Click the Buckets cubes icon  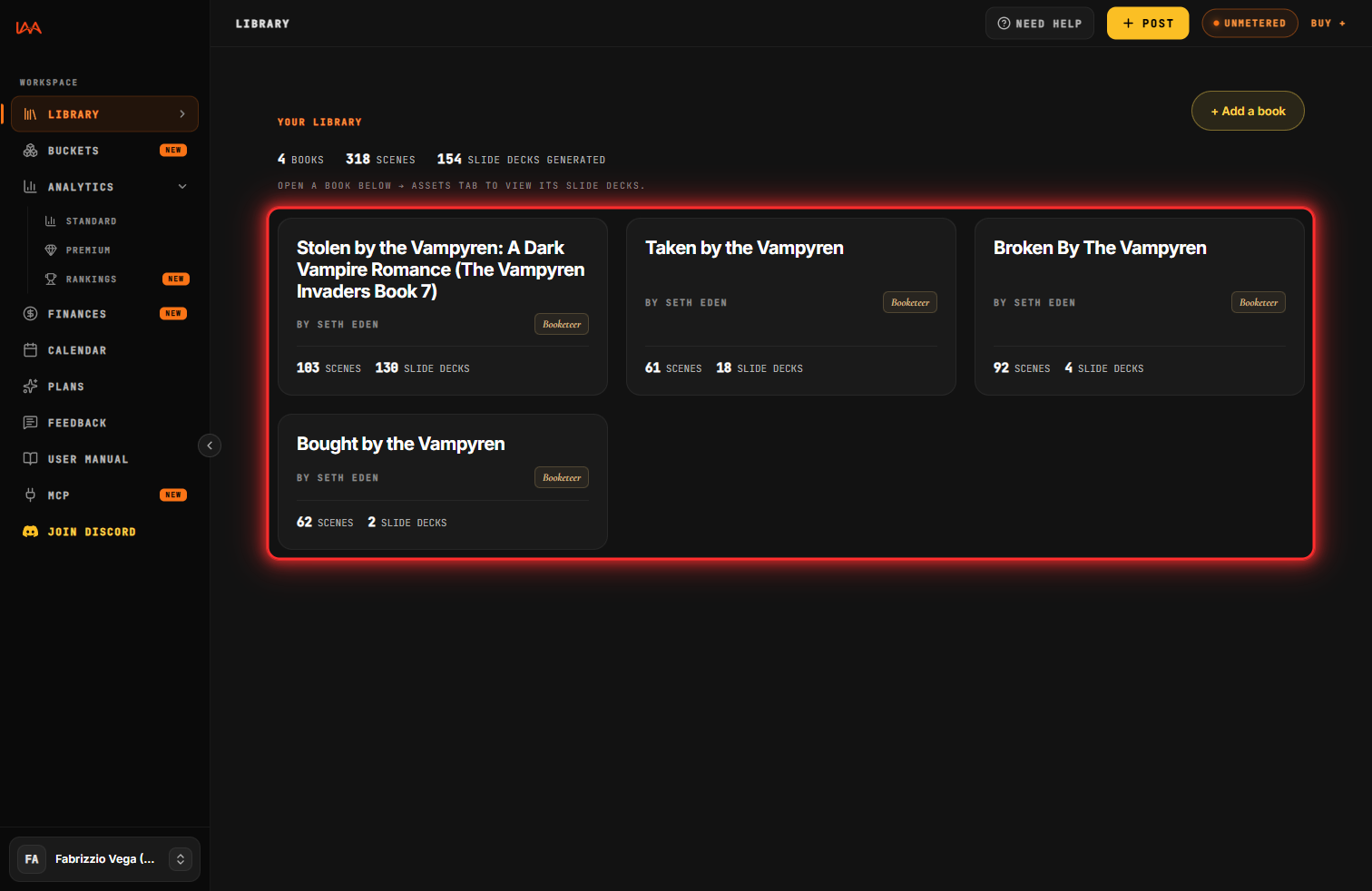point(30,151)
